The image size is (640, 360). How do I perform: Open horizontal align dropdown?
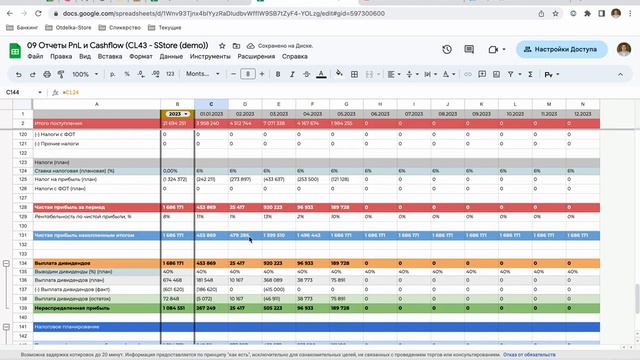394,74
